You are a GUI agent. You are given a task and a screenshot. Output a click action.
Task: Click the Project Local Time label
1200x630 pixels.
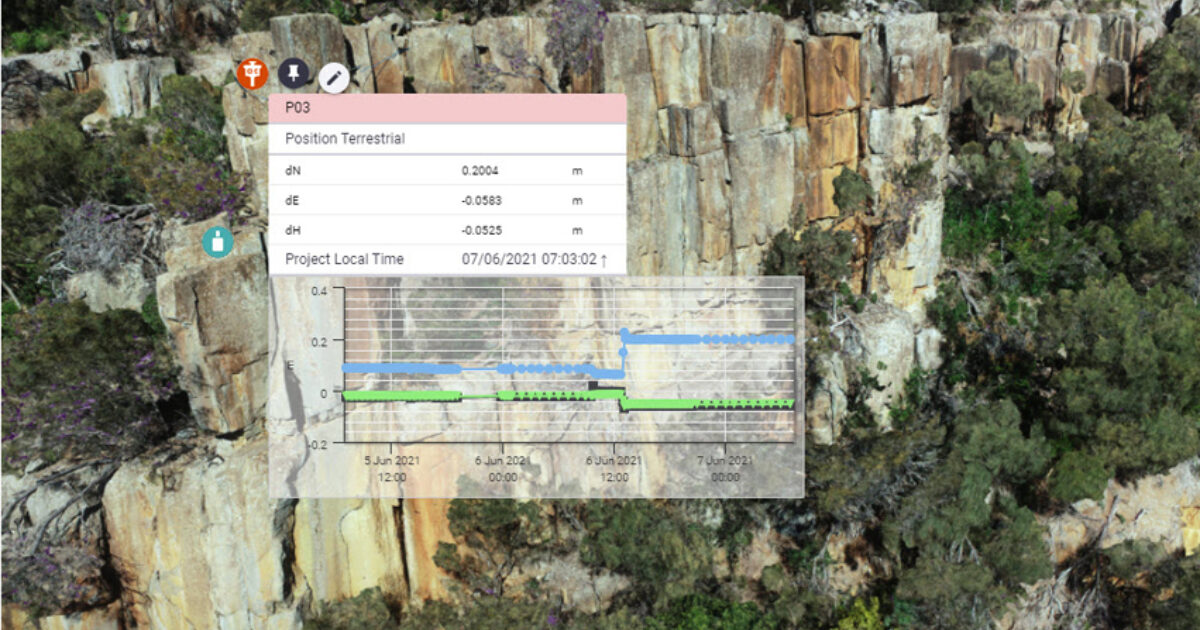coord(344,260)
